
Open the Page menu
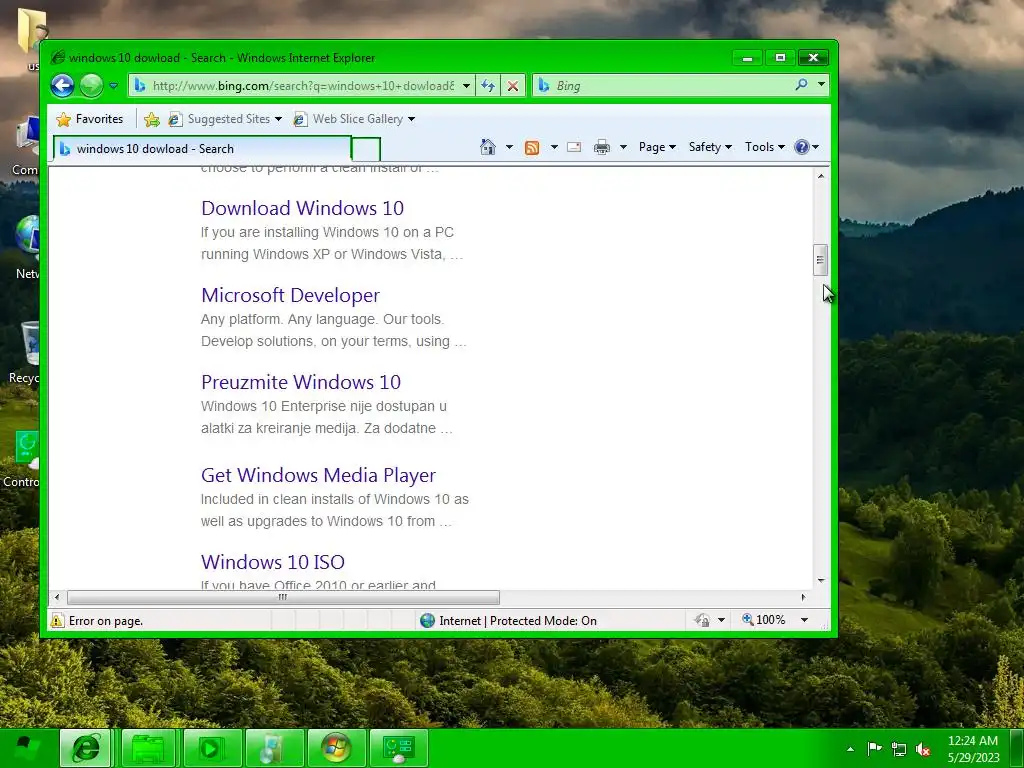(x=657, y=147)
